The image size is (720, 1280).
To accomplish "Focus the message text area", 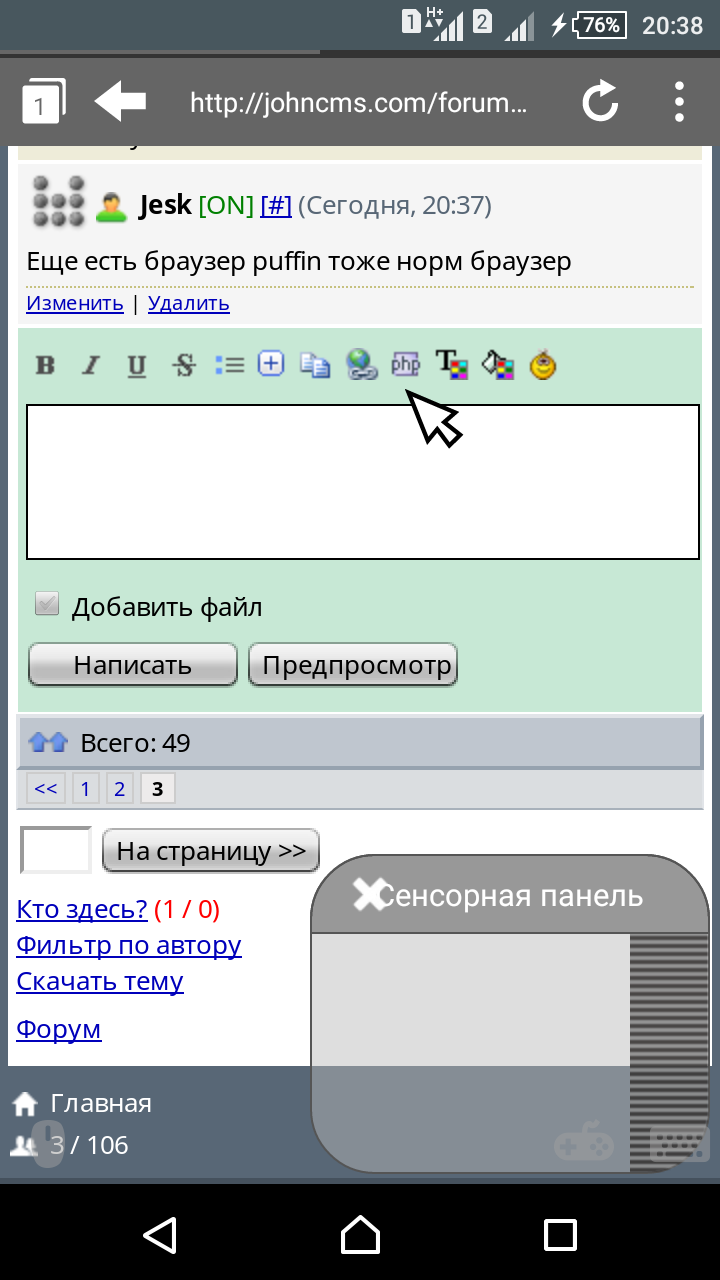I will [x=363, y=482].
